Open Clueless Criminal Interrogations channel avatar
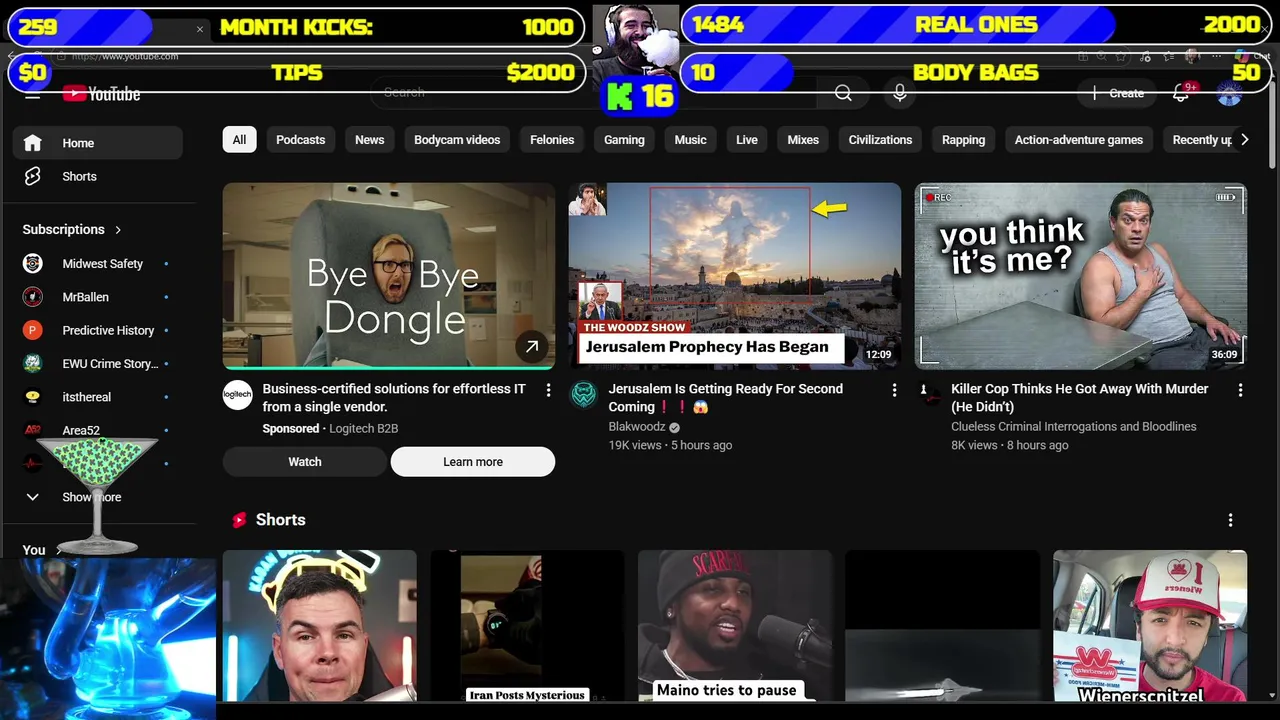This screenshot has width=1280, height=720. click(929, 395)
